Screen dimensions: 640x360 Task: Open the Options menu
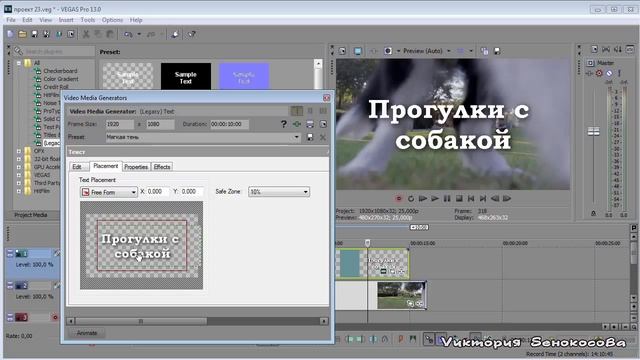(112, 20)
